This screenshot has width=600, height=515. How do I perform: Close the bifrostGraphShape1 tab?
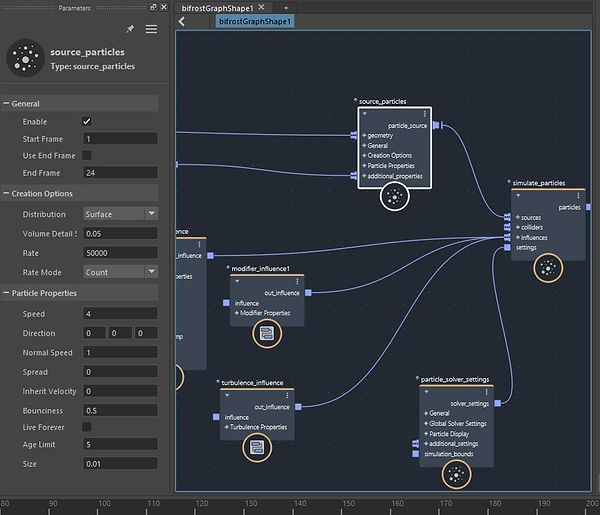(261, 7)
